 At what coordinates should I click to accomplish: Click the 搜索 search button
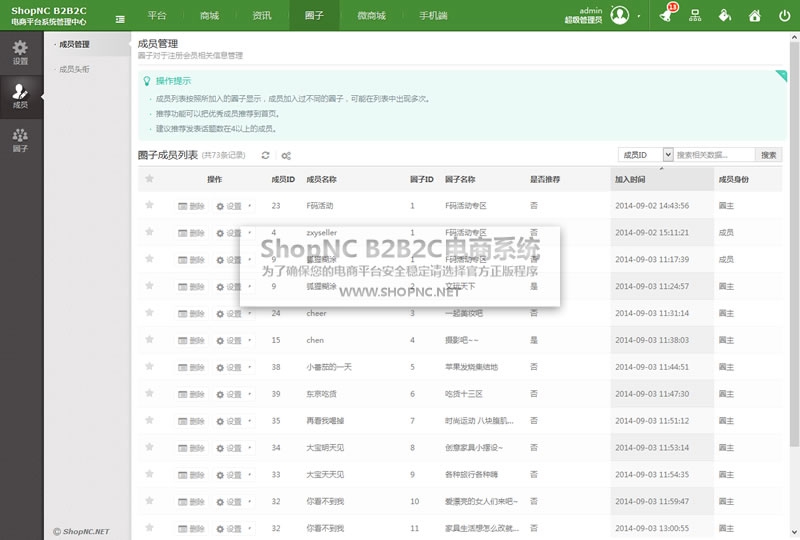pyautogui.click(x=768, y=155)
